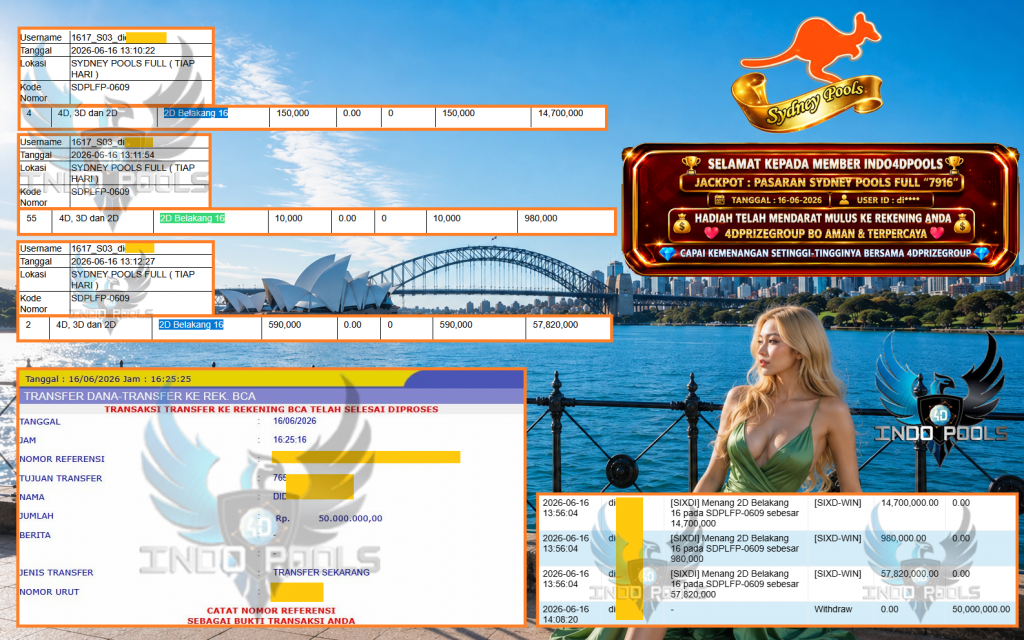Image resolution: width=1024 pixels, height=640 pixels.
Task: Click the diamond icon ending the CAPAI KEMENANGAN line
Action: click(982, 253)
